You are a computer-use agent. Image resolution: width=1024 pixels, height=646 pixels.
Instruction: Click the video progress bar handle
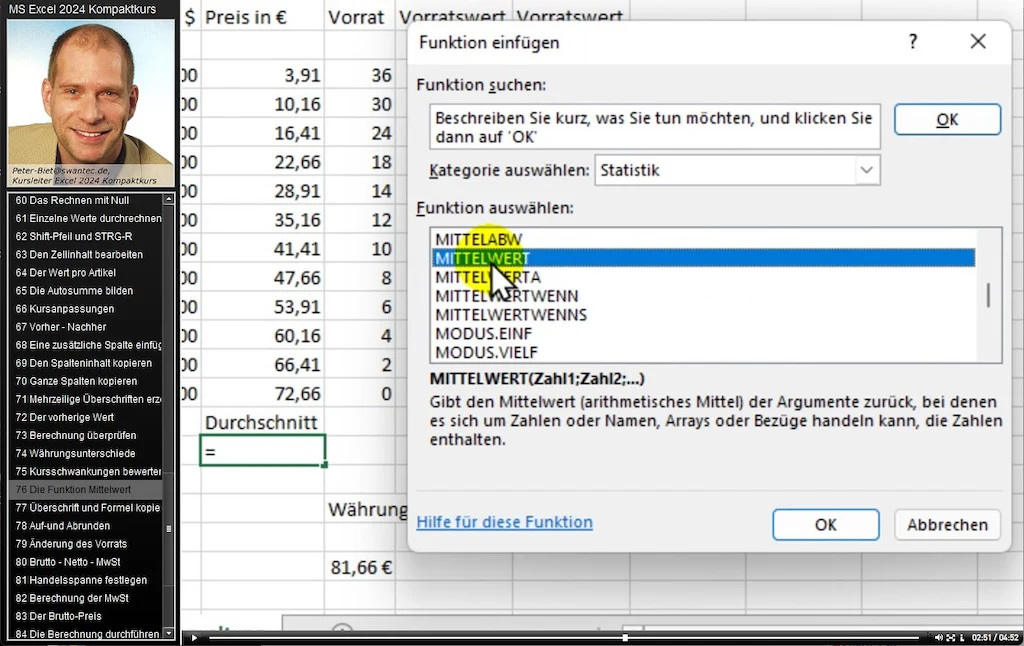tap(625, 638)
